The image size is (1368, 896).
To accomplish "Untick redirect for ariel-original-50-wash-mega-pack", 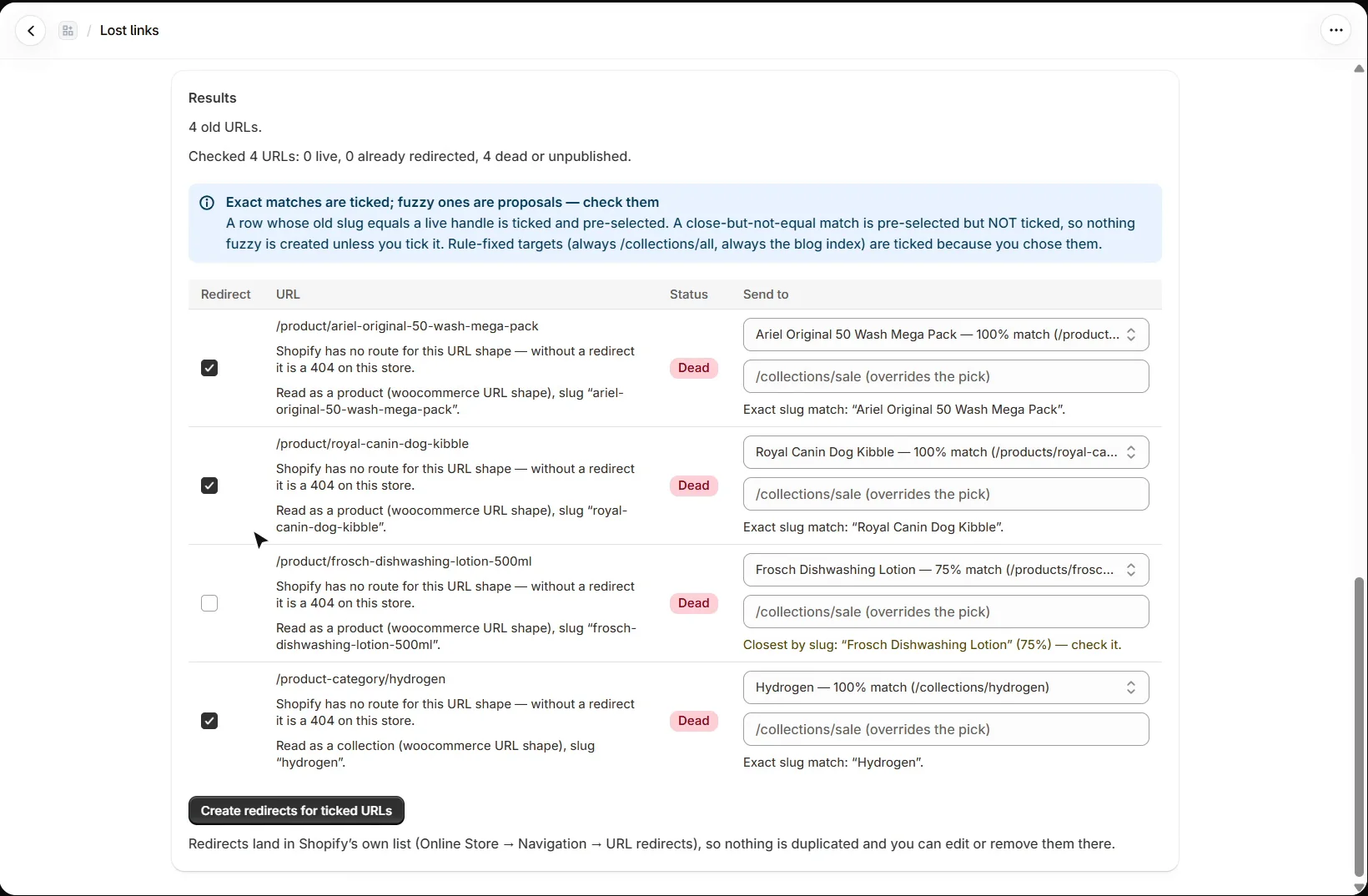I will 209,368.
